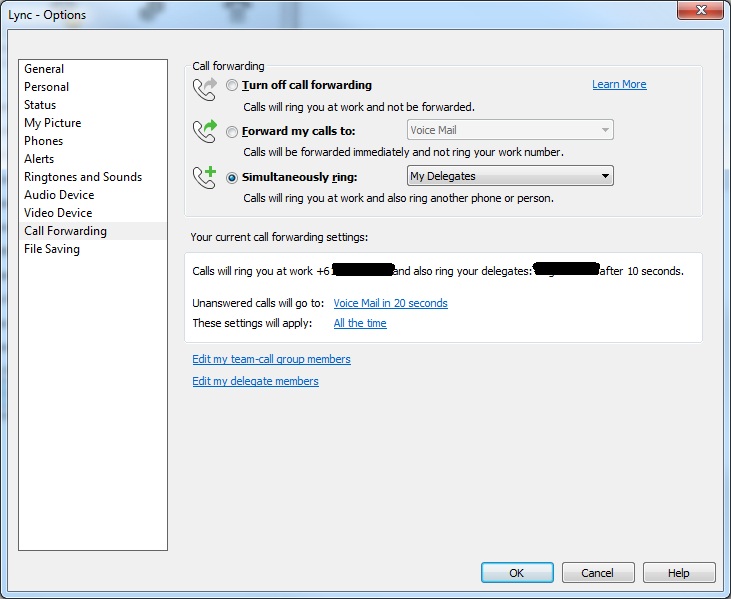Go to Audio Device settings
The width and height of the screenshot is (731, 599).
93,194
